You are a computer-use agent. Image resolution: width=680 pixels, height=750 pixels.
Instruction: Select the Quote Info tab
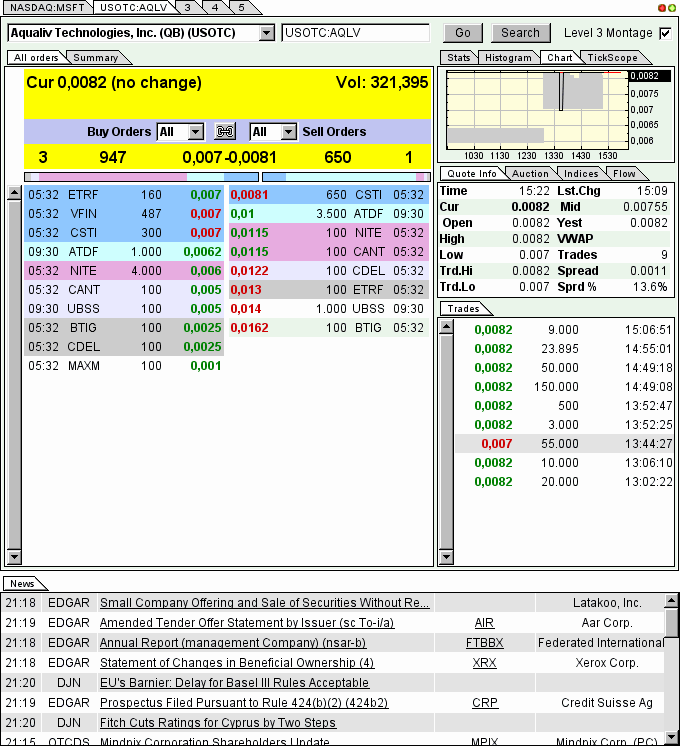[472, 174]
